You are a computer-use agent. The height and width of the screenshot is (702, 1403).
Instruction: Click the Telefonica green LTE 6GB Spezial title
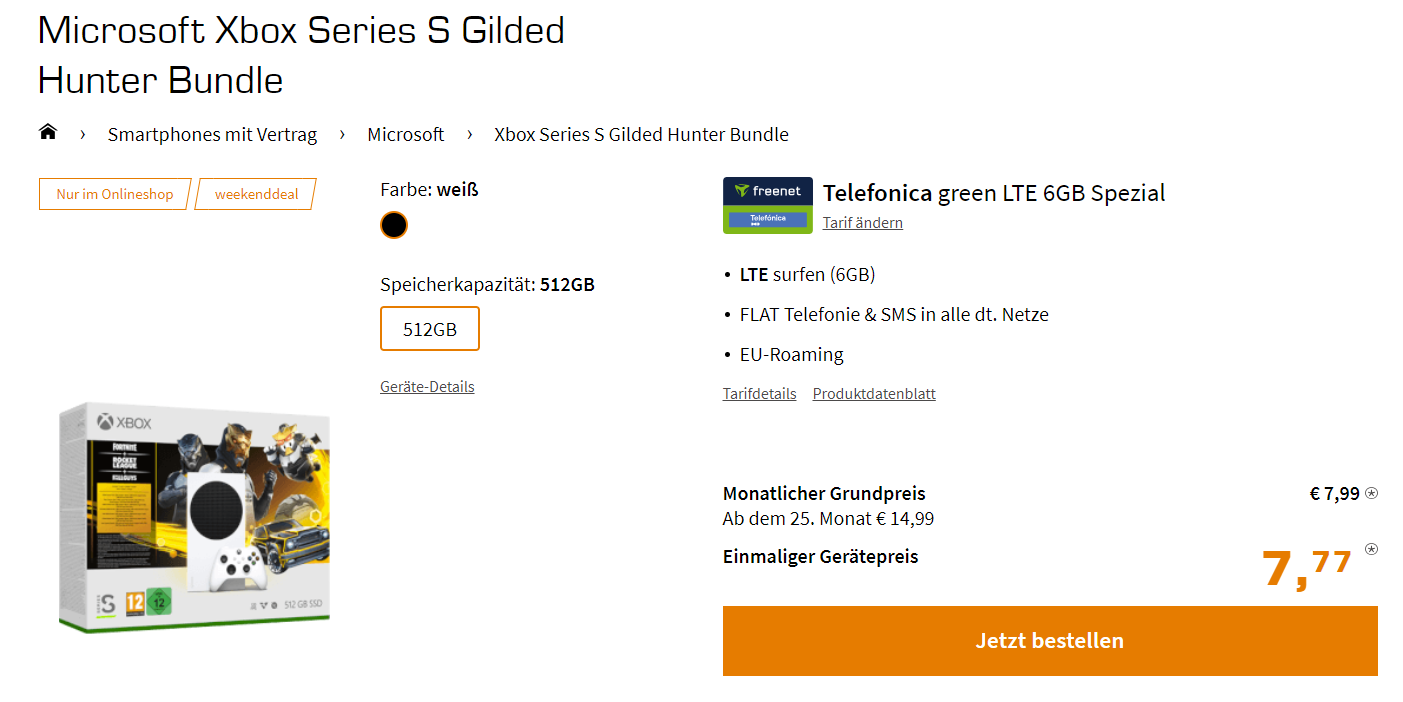click(994, 193)
